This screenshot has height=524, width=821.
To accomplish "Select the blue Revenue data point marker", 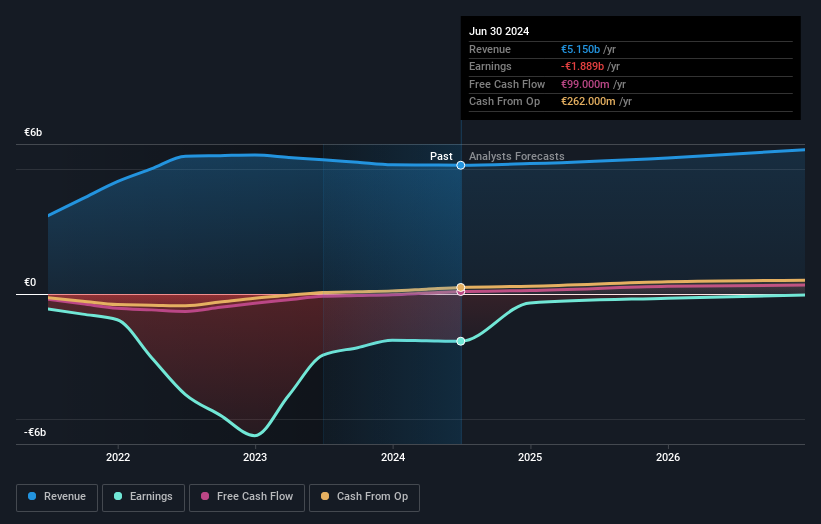I will point(461,165).
